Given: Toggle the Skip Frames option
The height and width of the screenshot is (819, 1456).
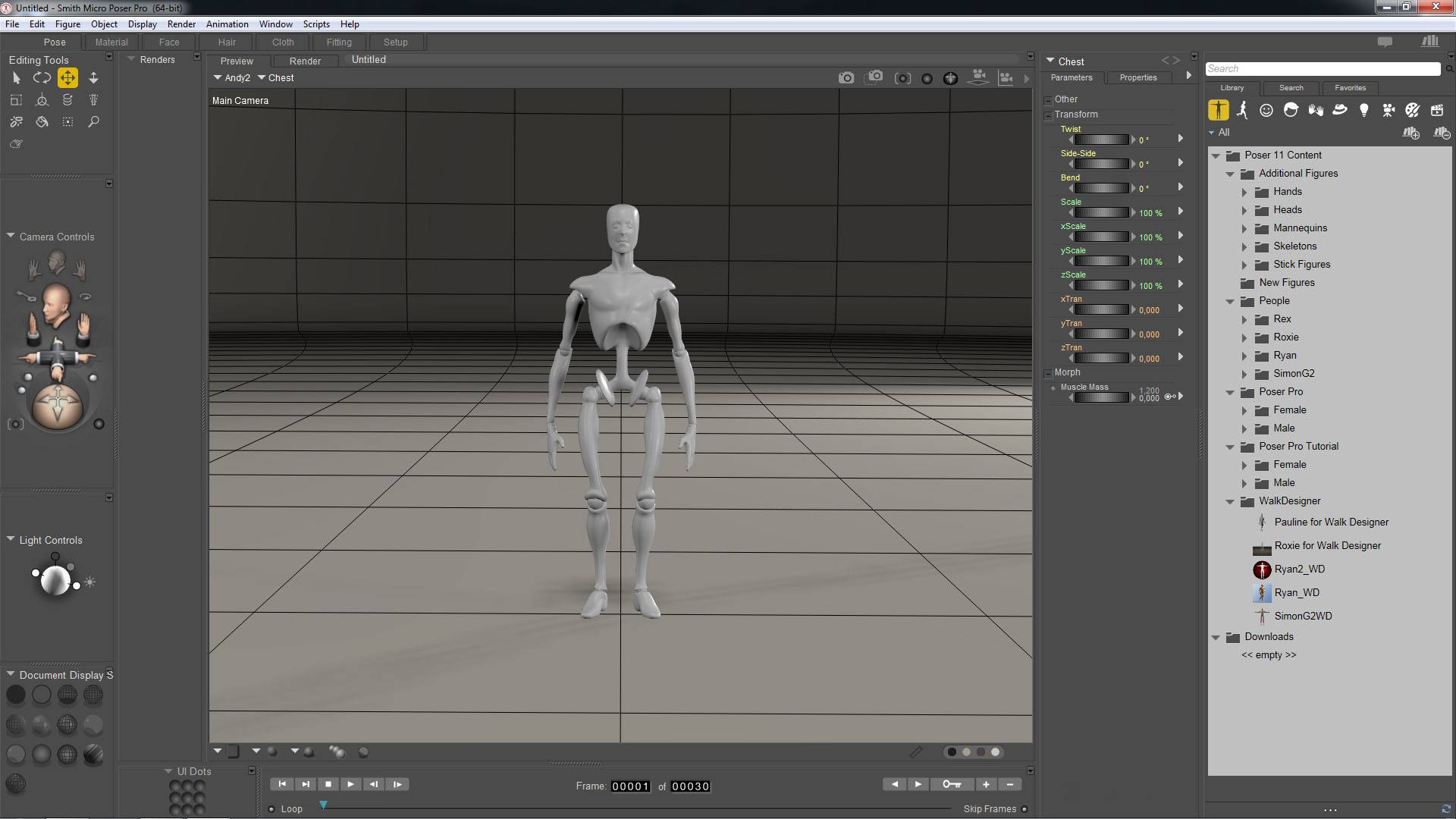Looking at the screenshot, I should point(1025,809).
